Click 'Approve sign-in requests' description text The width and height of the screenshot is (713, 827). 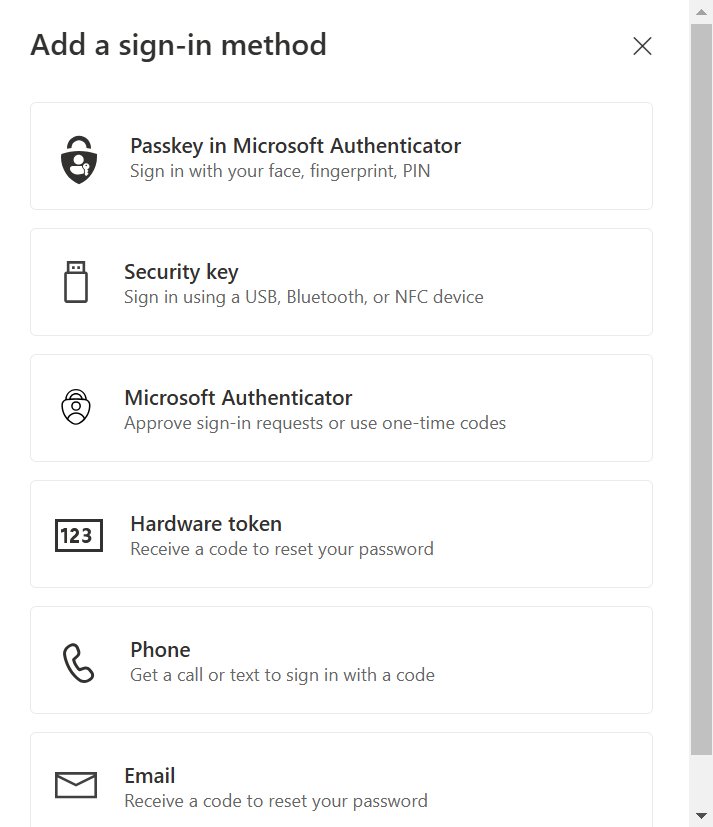315,423
